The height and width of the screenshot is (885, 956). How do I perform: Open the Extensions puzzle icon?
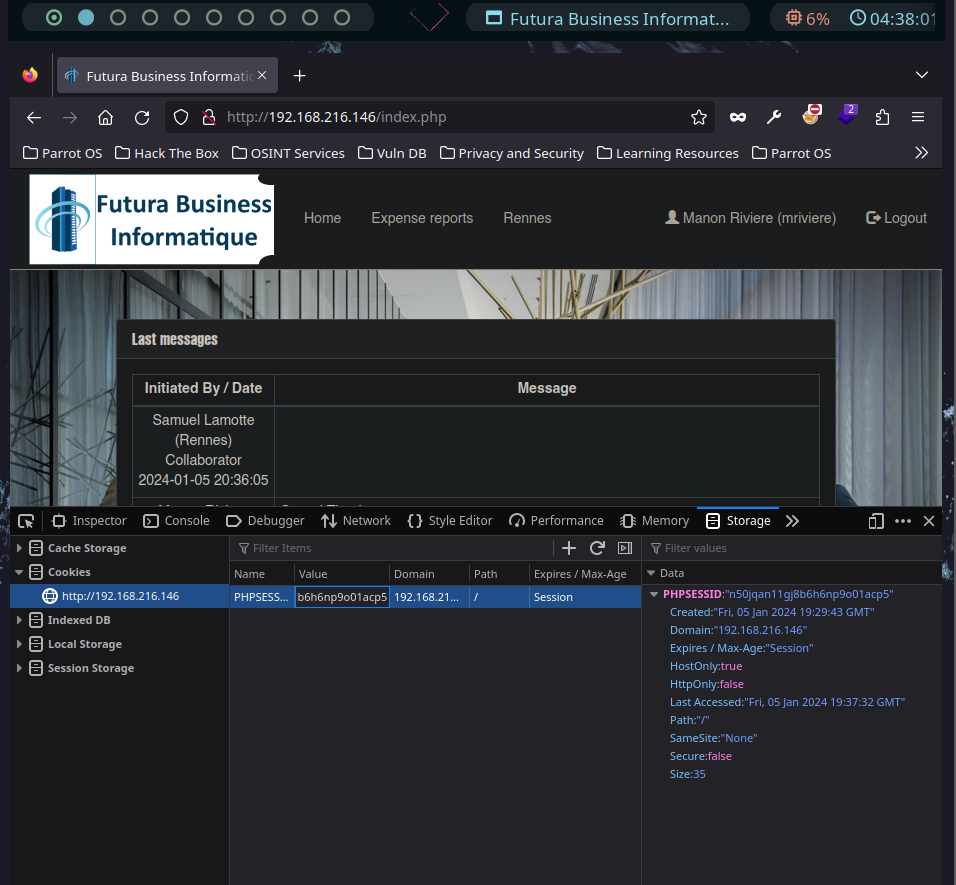click(x=882, y=117)
